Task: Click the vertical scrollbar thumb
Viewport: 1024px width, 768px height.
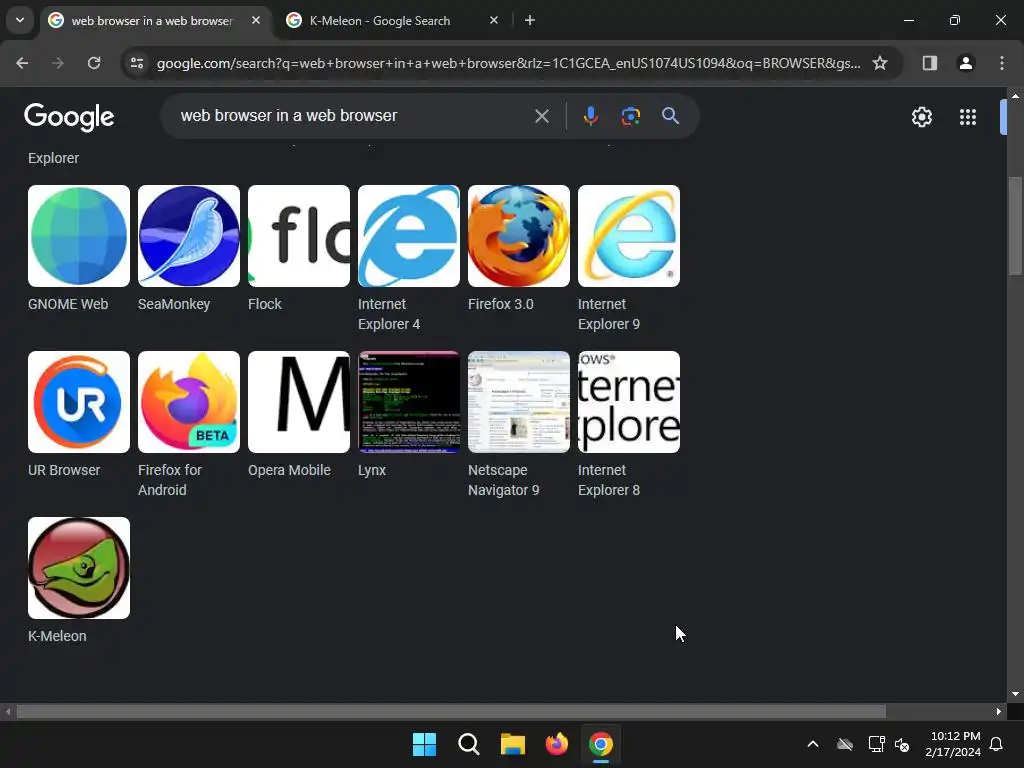Action: pos(1015,226)
